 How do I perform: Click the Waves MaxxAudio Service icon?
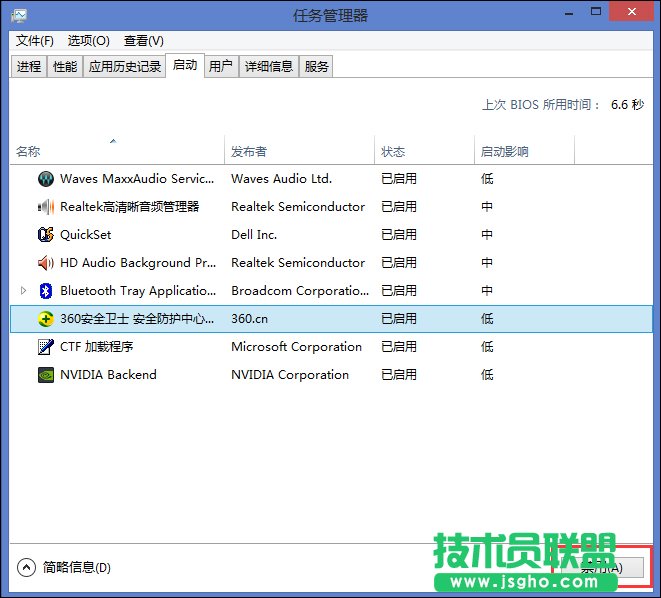45,179
